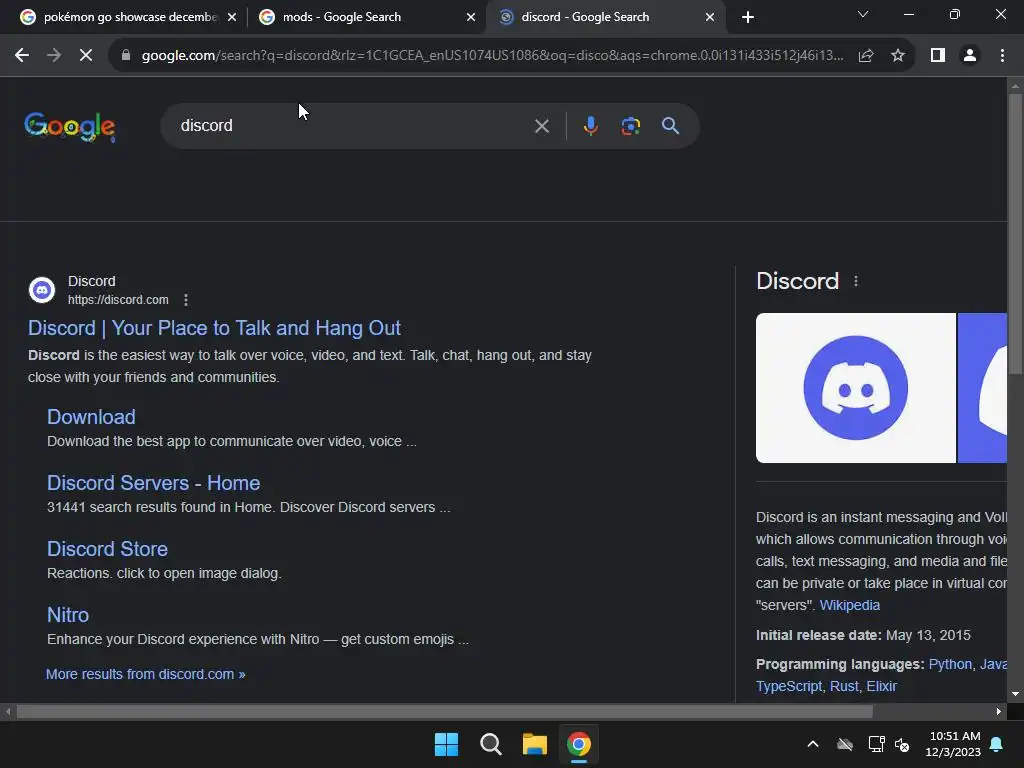The image size is (1024, 768).
Task: Click the address bar URL
Action: click(x=492, y=56)
